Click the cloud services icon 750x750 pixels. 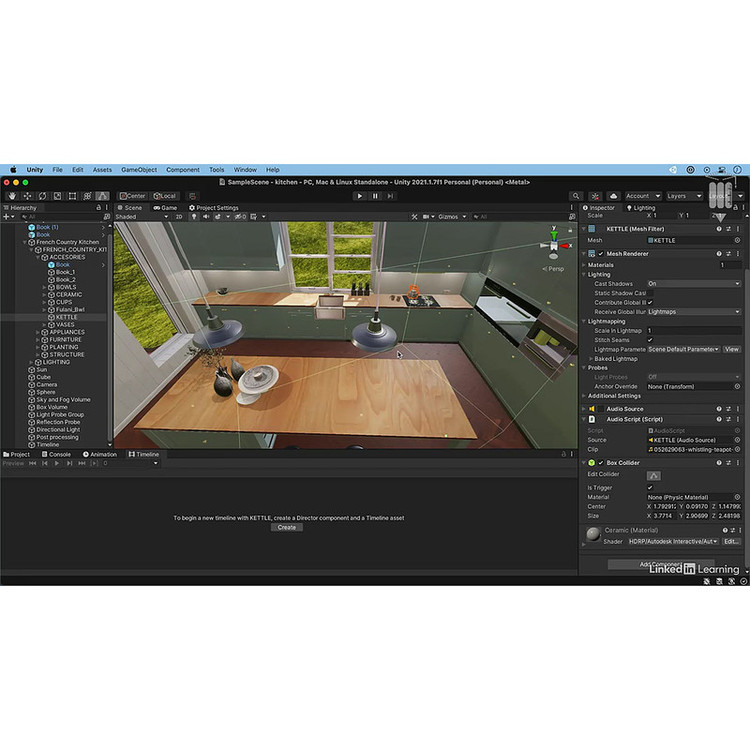613,196
